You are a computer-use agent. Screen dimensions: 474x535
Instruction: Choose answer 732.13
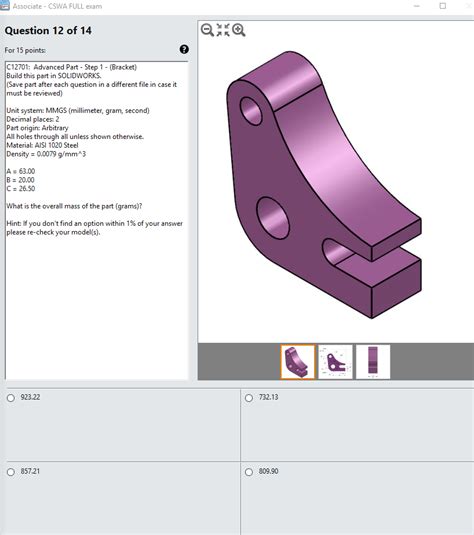(x=249, y=398)
